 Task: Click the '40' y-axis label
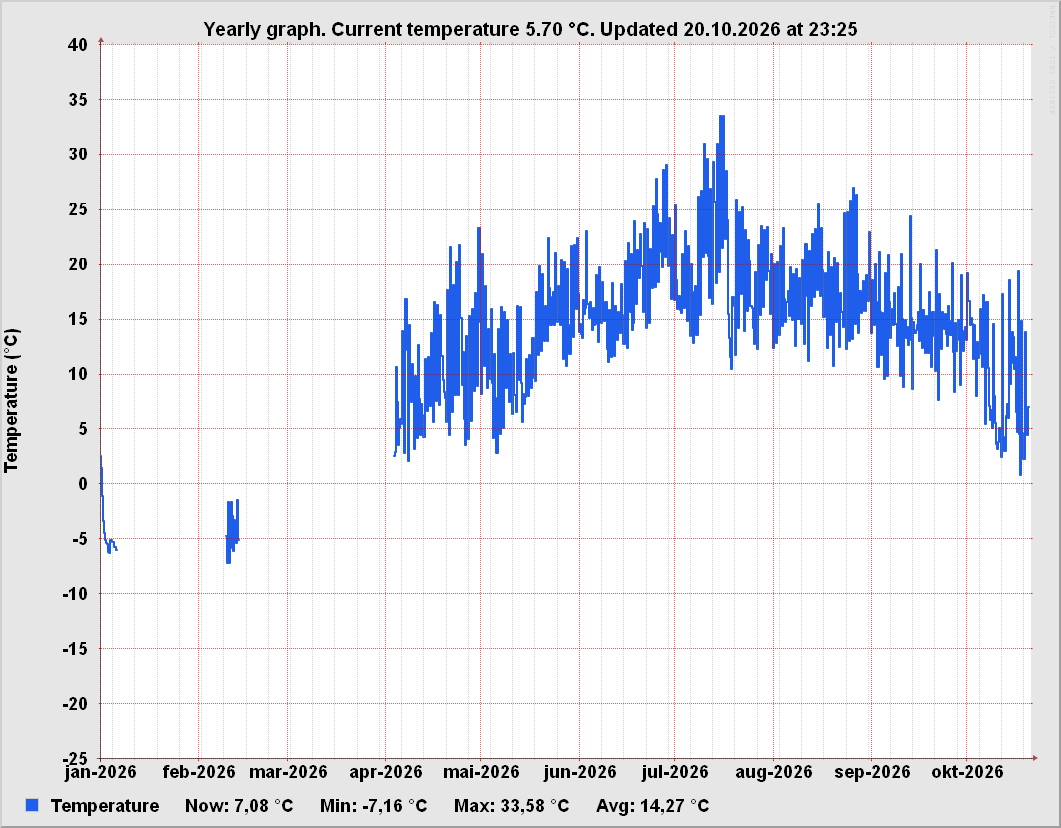coord(78,45)
